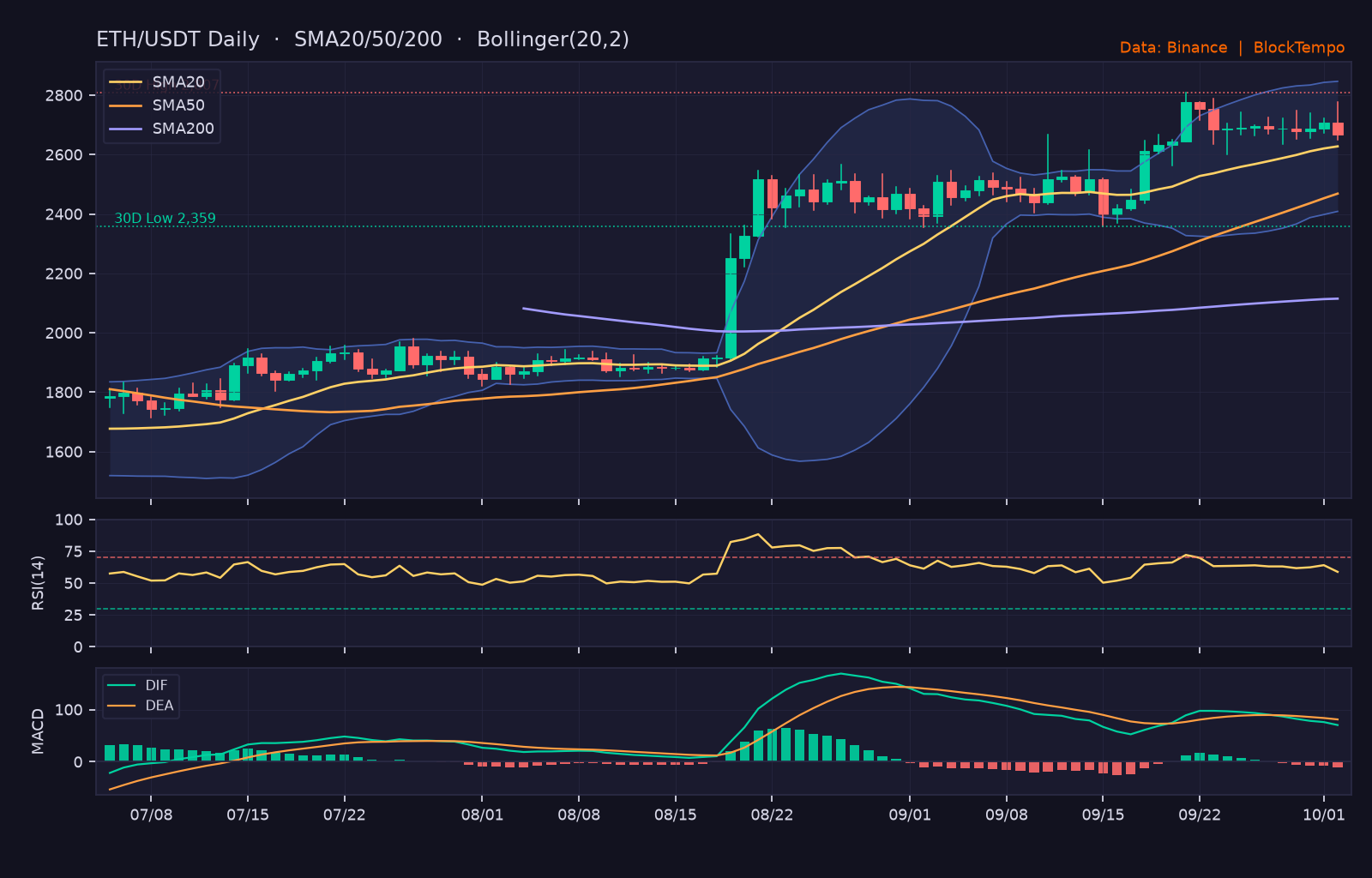Click the DEA legend entry in MACD panel

coord(141,706)
